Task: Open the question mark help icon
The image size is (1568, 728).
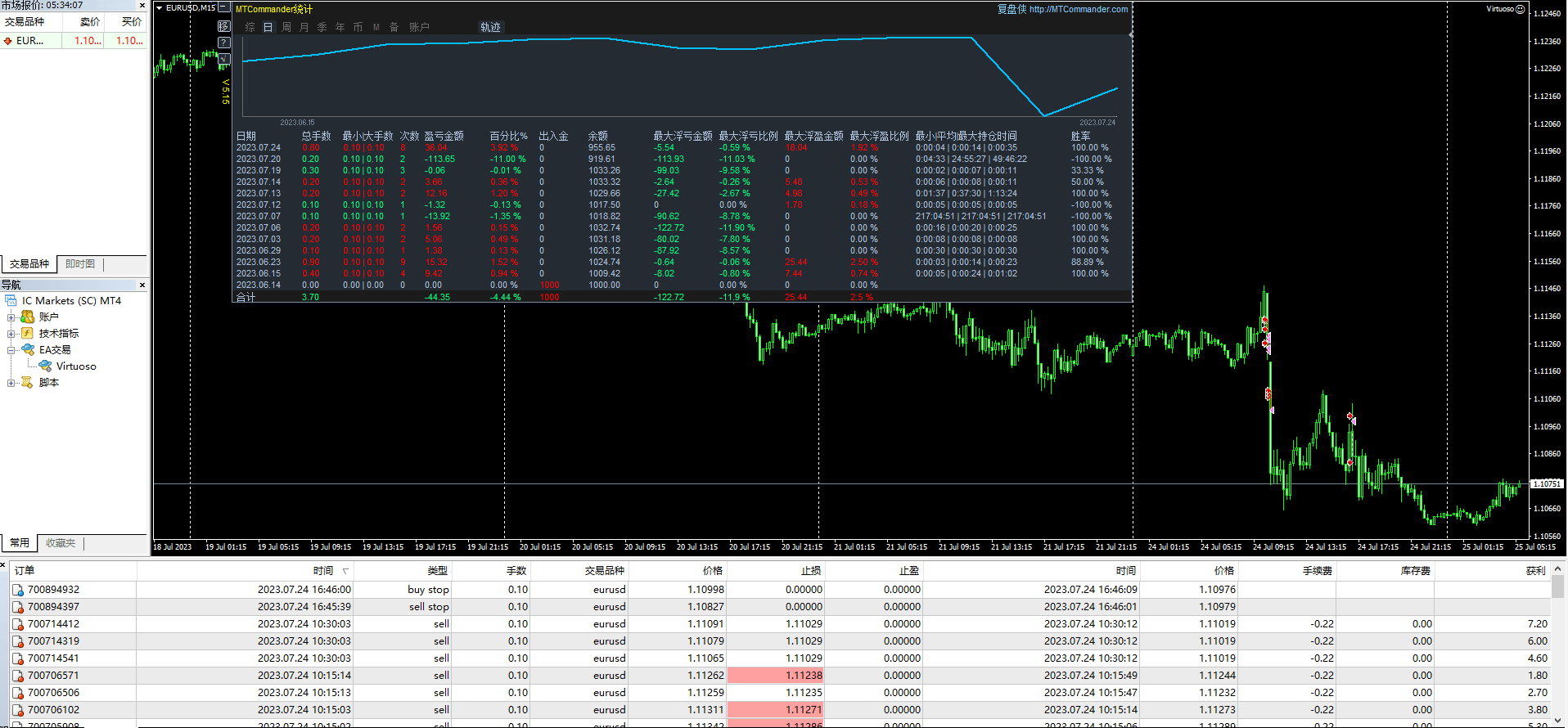Action: [x=224, y=43]
